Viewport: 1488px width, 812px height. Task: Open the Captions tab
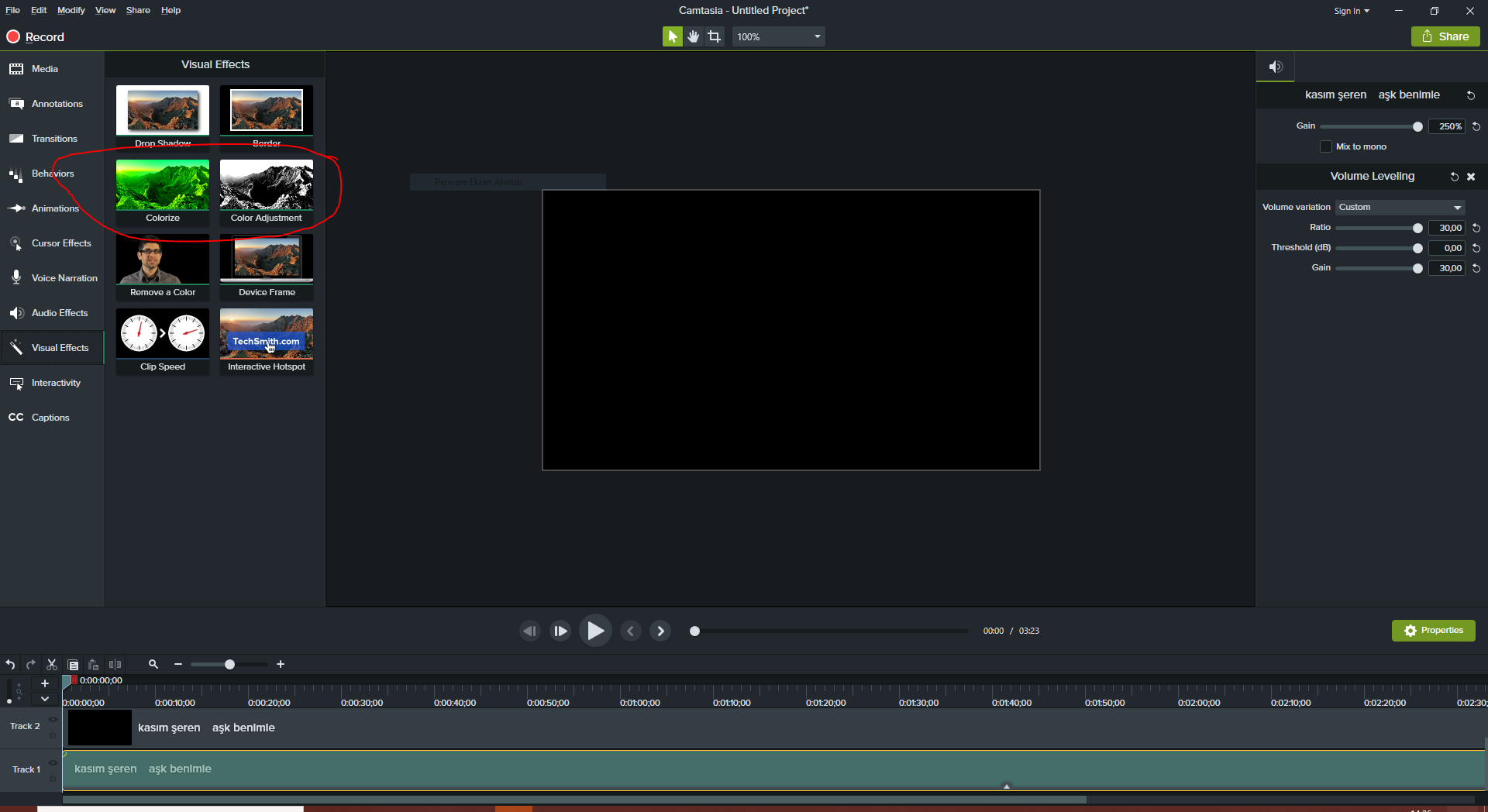tap(52, 418)
